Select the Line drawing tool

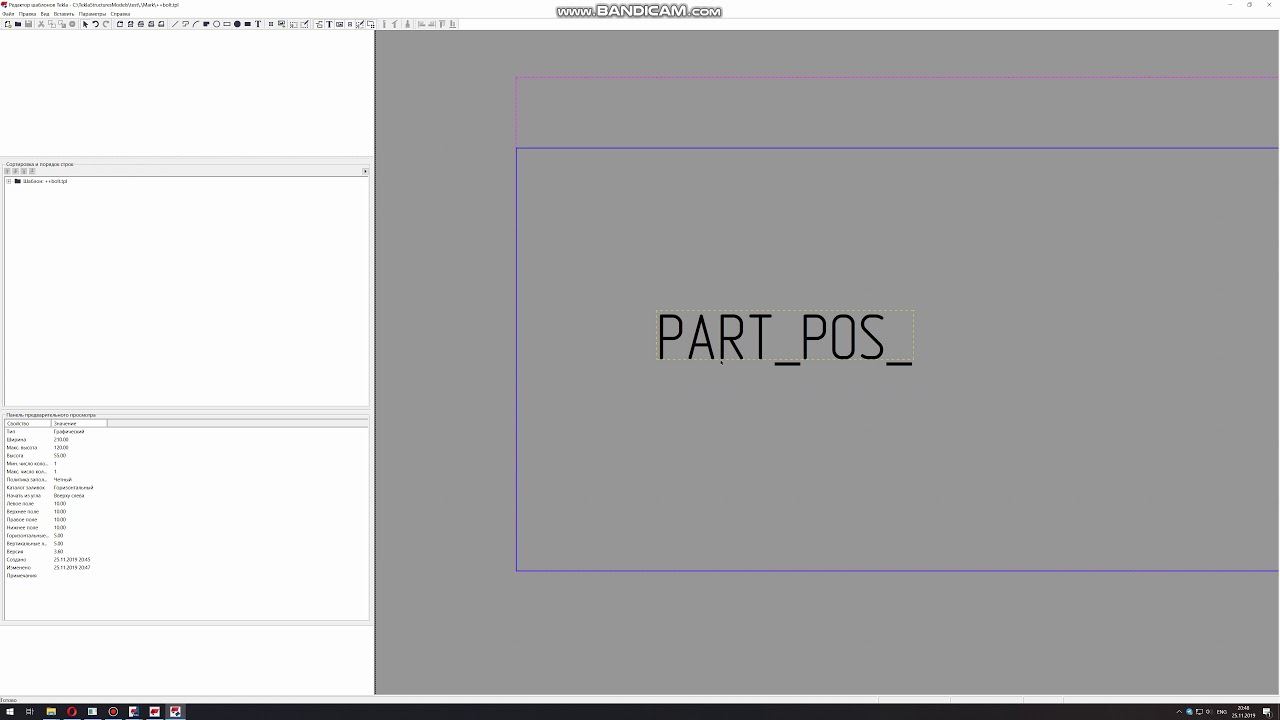175,24
